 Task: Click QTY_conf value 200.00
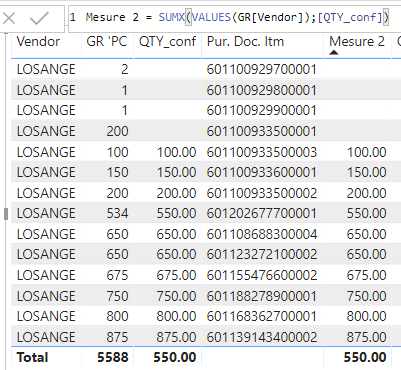176,193
